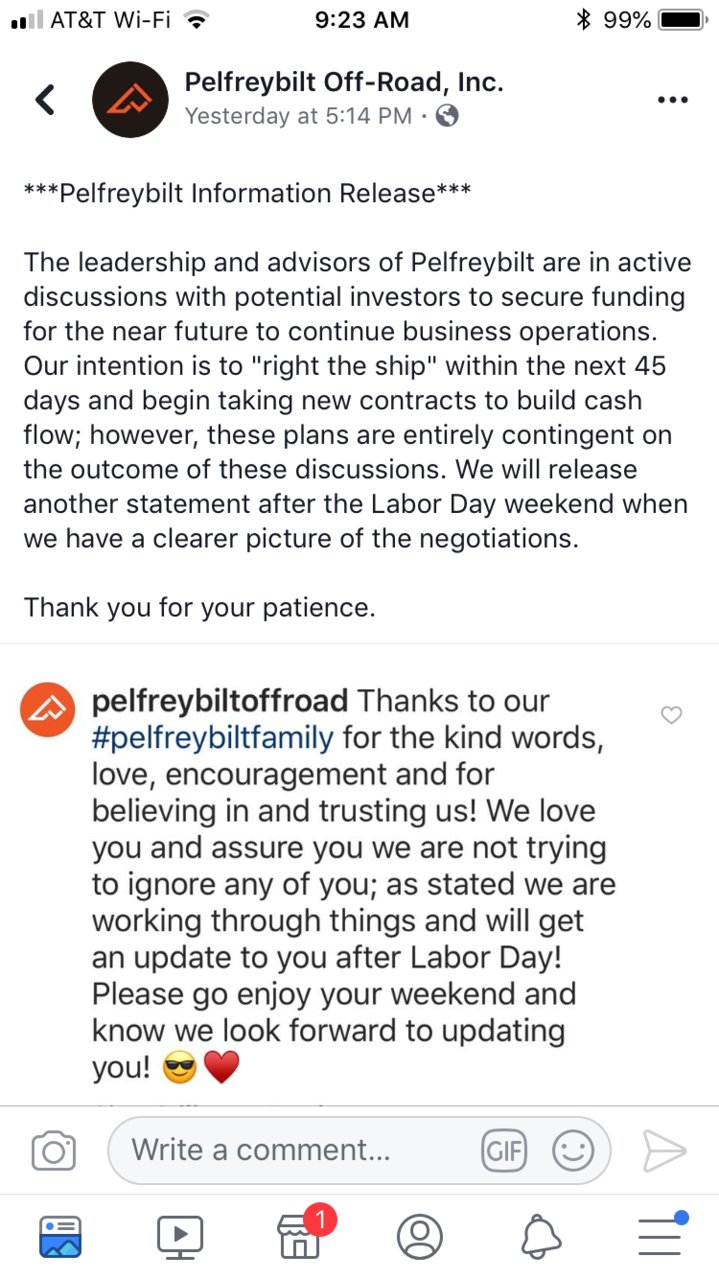Viewport: 719px width, 1279px height.
Task: Open the Notifications bell tab
Action: 540,1236
